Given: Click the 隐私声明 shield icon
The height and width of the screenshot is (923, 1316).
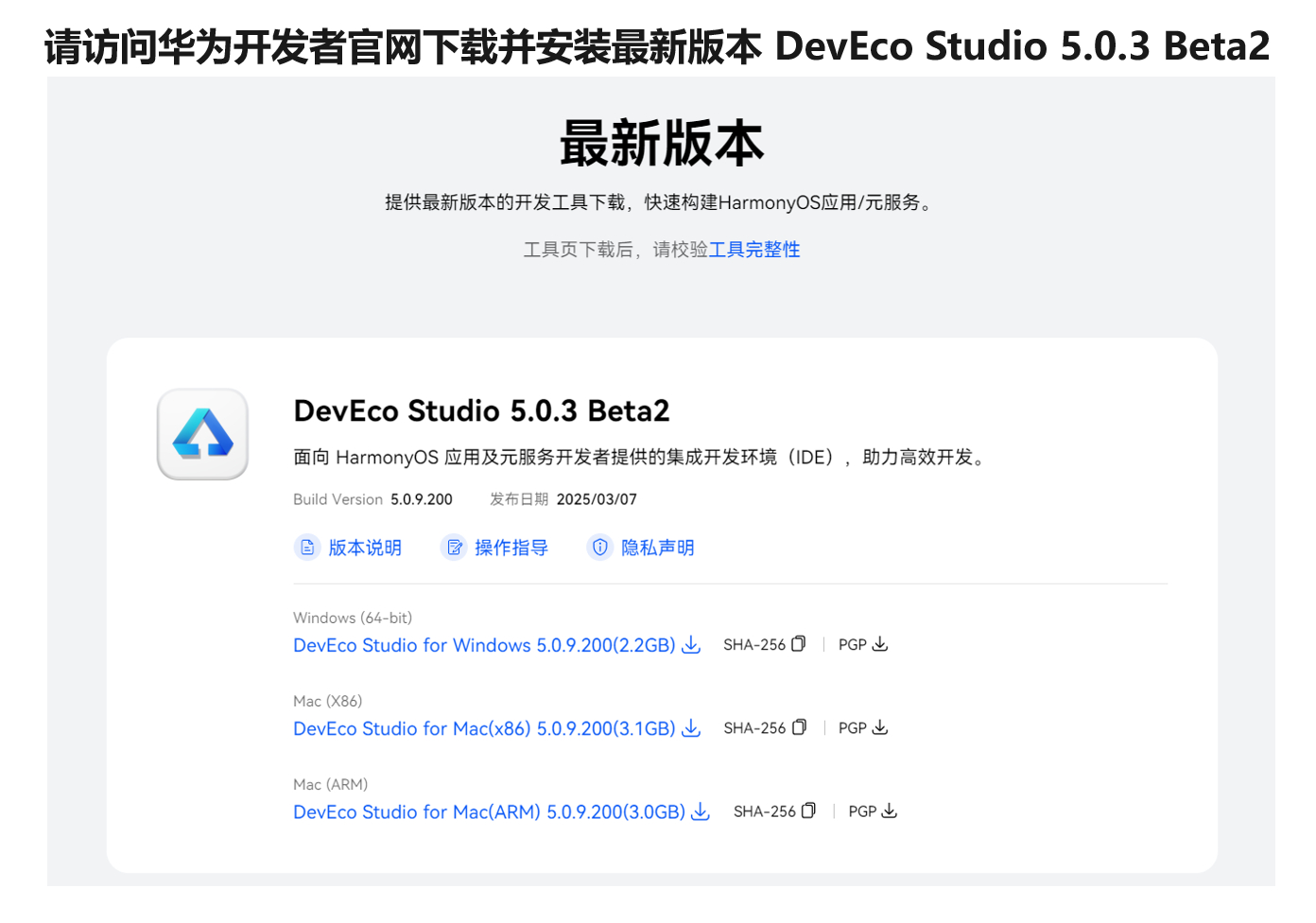Looking at the screenshot, I should click(600, 548).
